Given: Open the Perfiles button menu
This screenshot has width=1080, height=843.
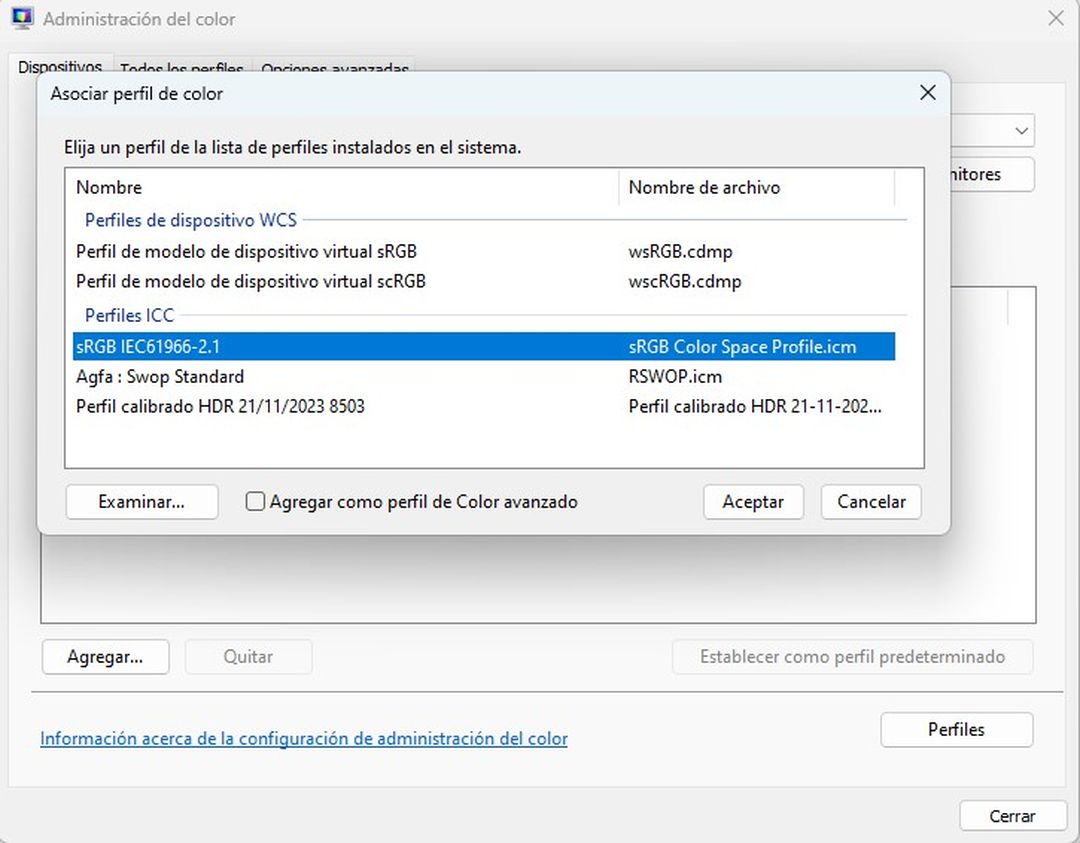Looking at the screenshot, I should [x=956, y=729].
